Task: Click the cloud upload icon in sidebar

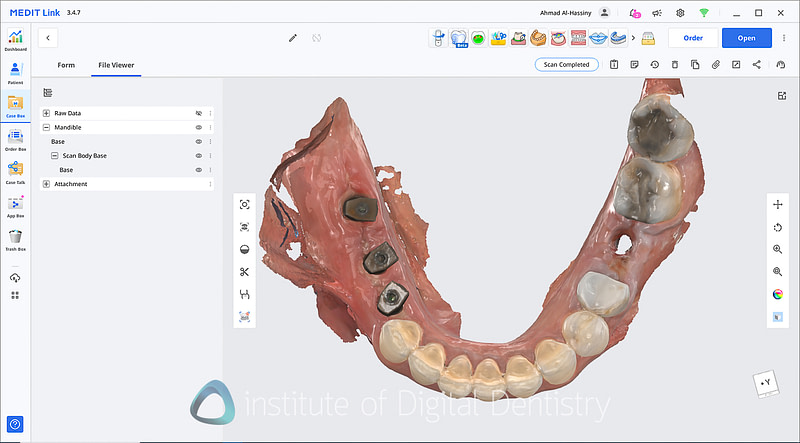Action: point(15,278)
